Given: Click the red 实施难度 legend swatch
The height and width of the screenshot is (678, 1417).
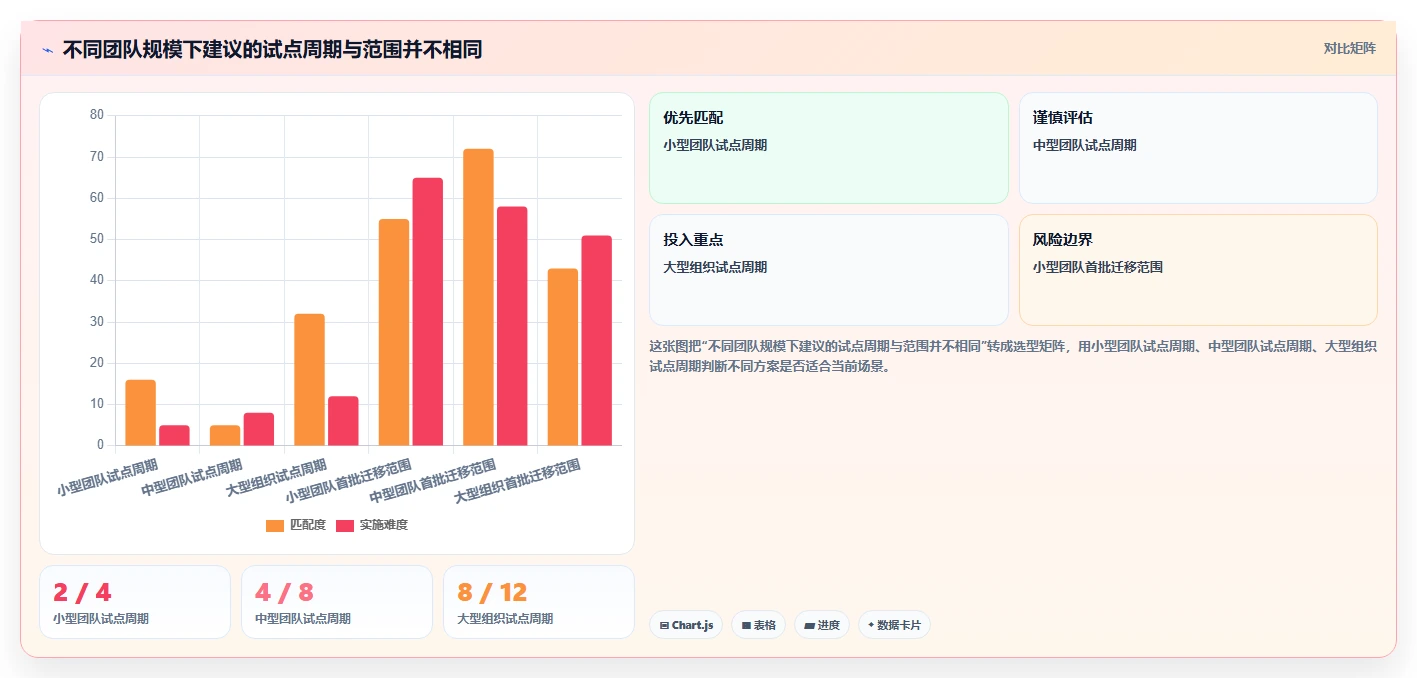Looking at the screenshot, I should pos(345,525).
